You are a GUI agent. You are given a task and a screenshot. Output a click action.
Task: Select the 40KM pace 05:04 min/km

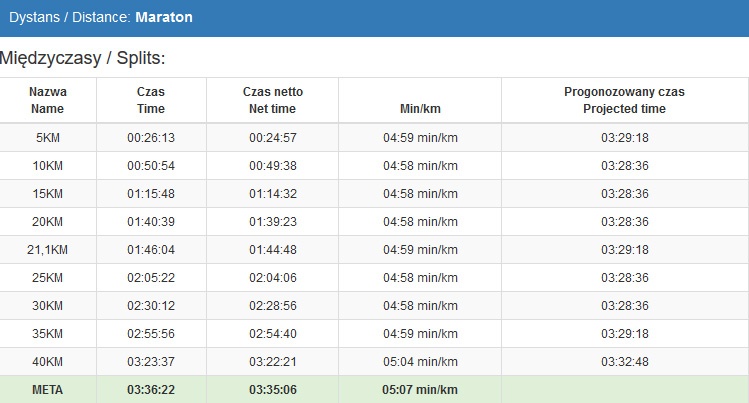pyautogui.click(x=420, y=362)
